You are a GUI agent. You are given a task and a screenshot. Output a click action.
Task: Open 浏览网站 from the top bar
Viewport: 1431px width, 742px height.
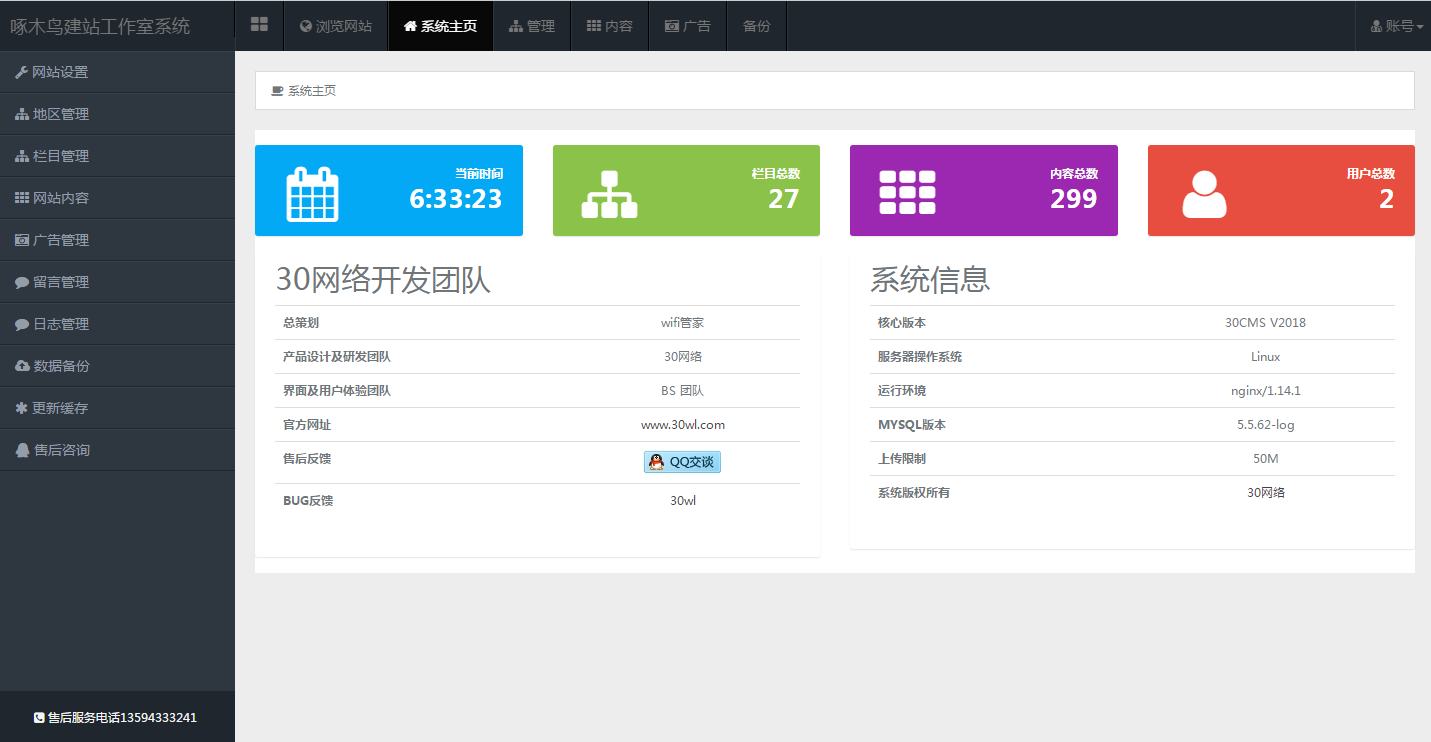click(336, 26)
